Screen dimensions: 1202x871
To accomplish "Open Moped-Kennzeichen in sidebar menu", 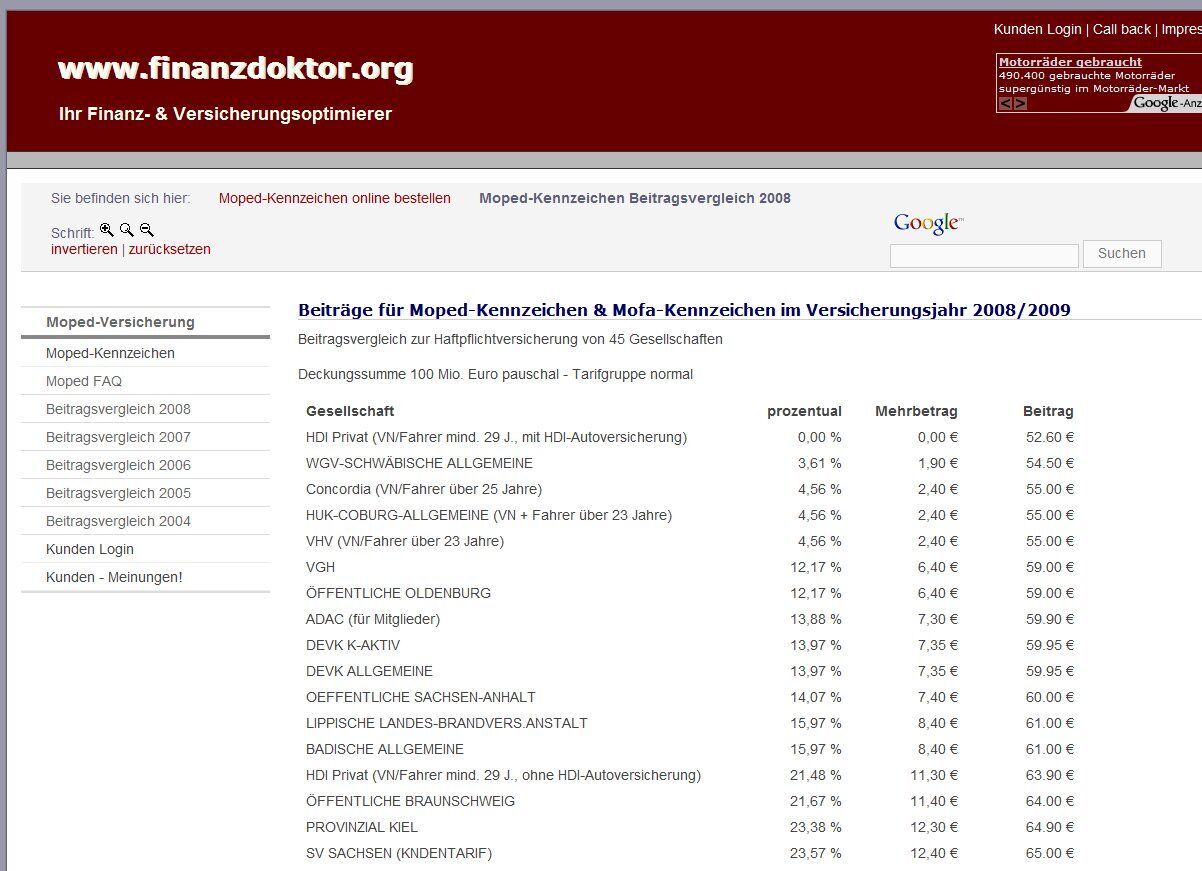I will (x=110, y=353).
